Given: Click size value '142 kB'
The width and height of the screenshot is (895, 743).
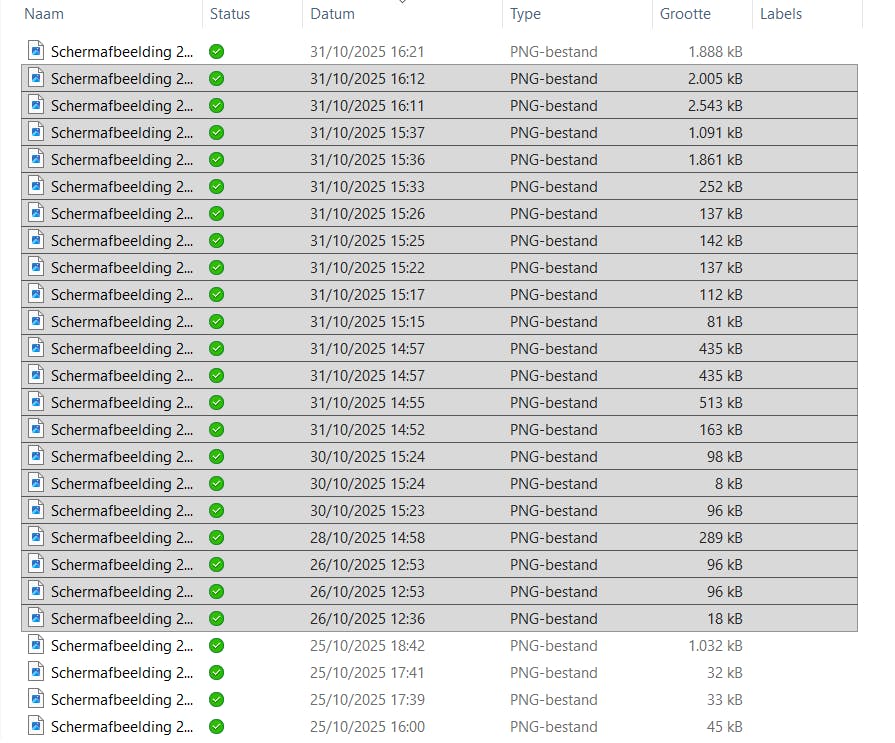Looking at the screenshot, I should point(721,241).
